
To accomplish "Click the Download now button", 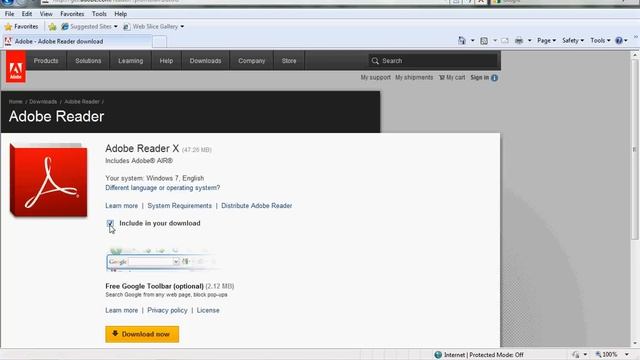I will click(x=142, y=334).
